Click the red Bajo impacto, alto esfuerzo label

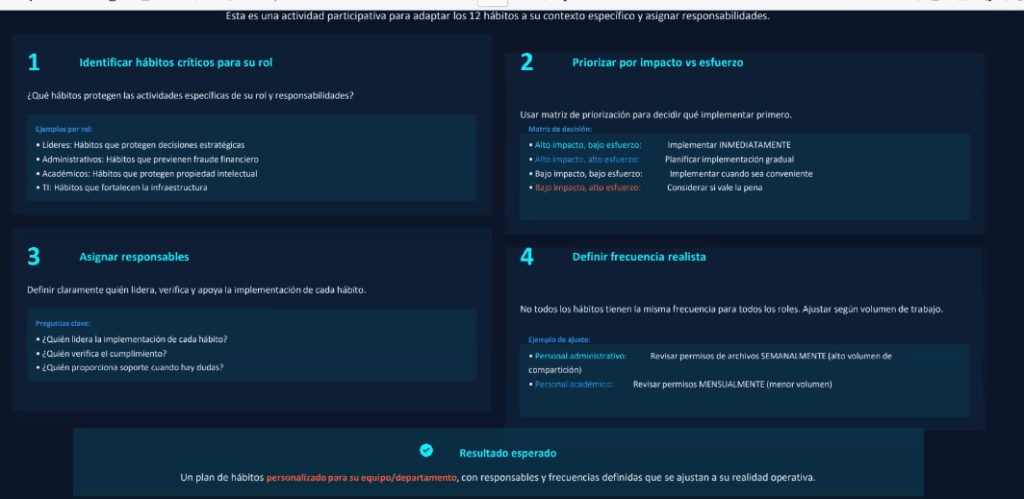pos(587,187)
